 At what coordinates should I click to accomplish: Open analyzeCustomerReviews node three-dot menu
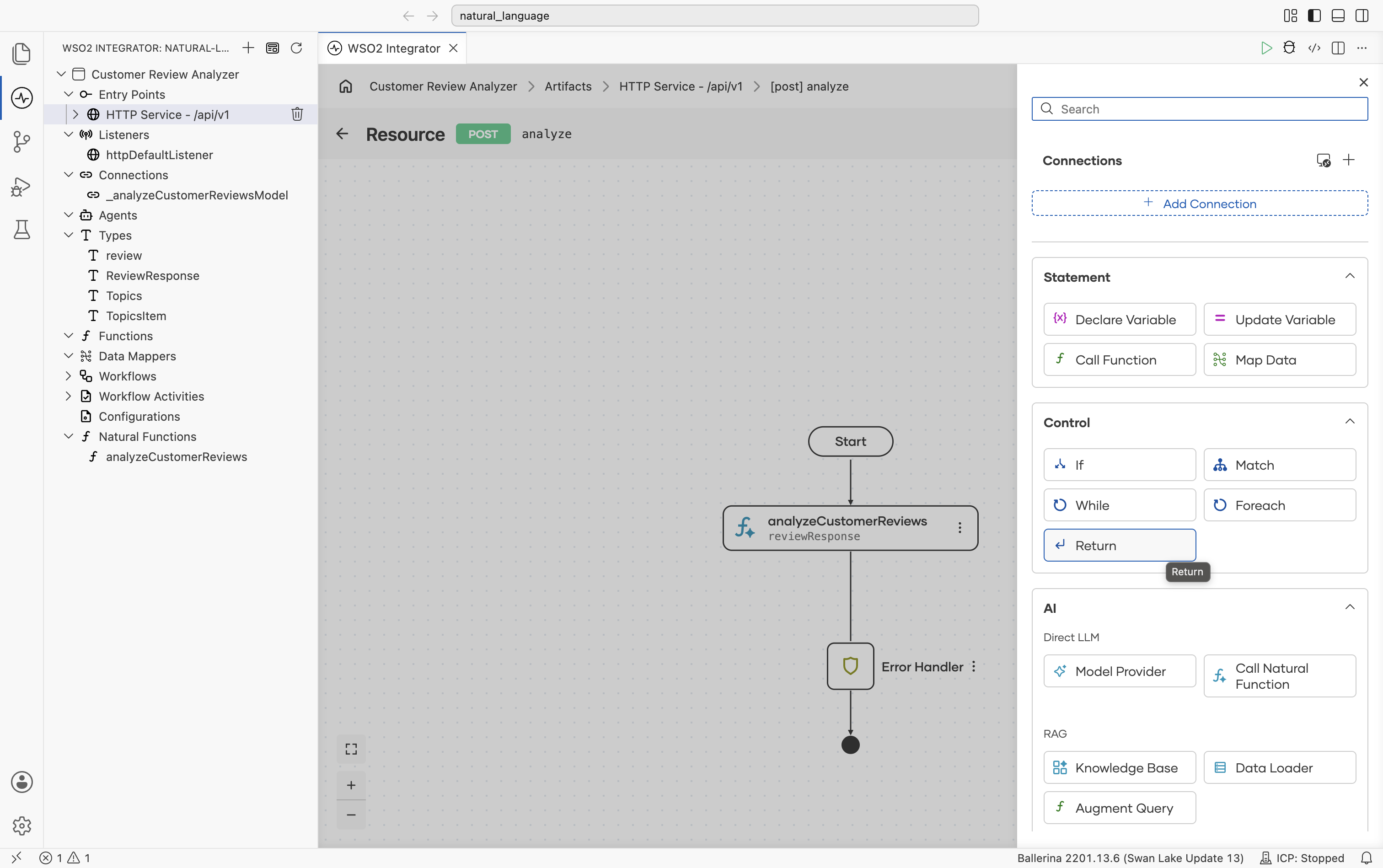click(960, 528)
